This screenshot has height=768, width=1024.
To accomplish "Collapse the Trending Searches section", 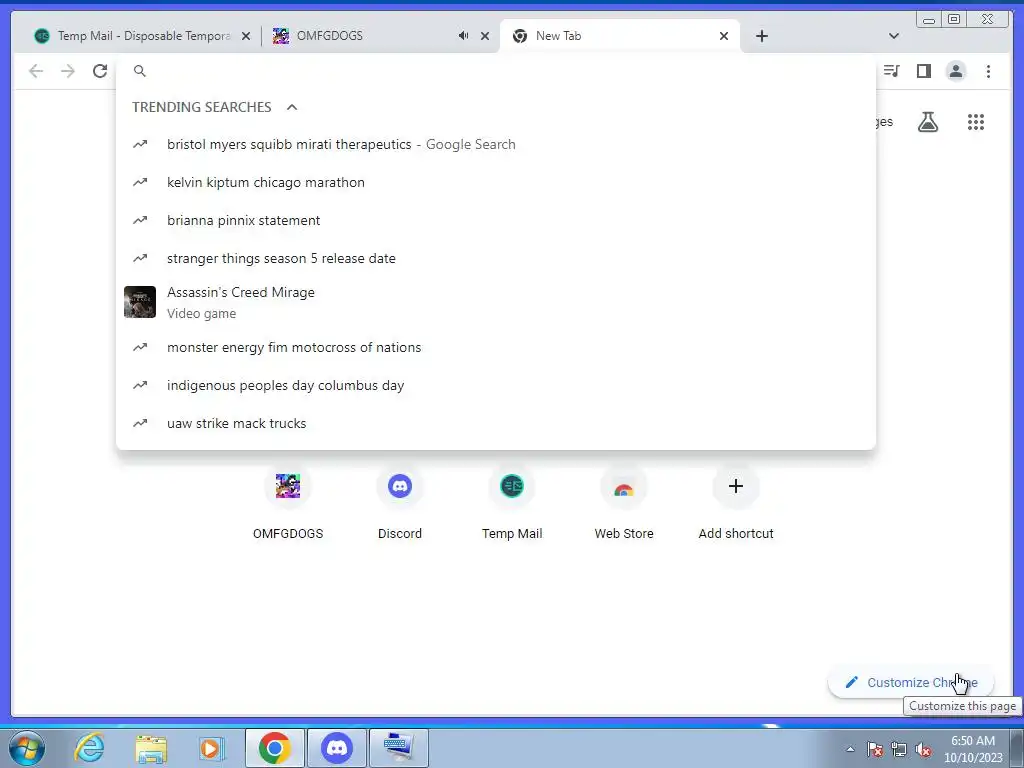I will pyautogui.click(x=292, y=107).
